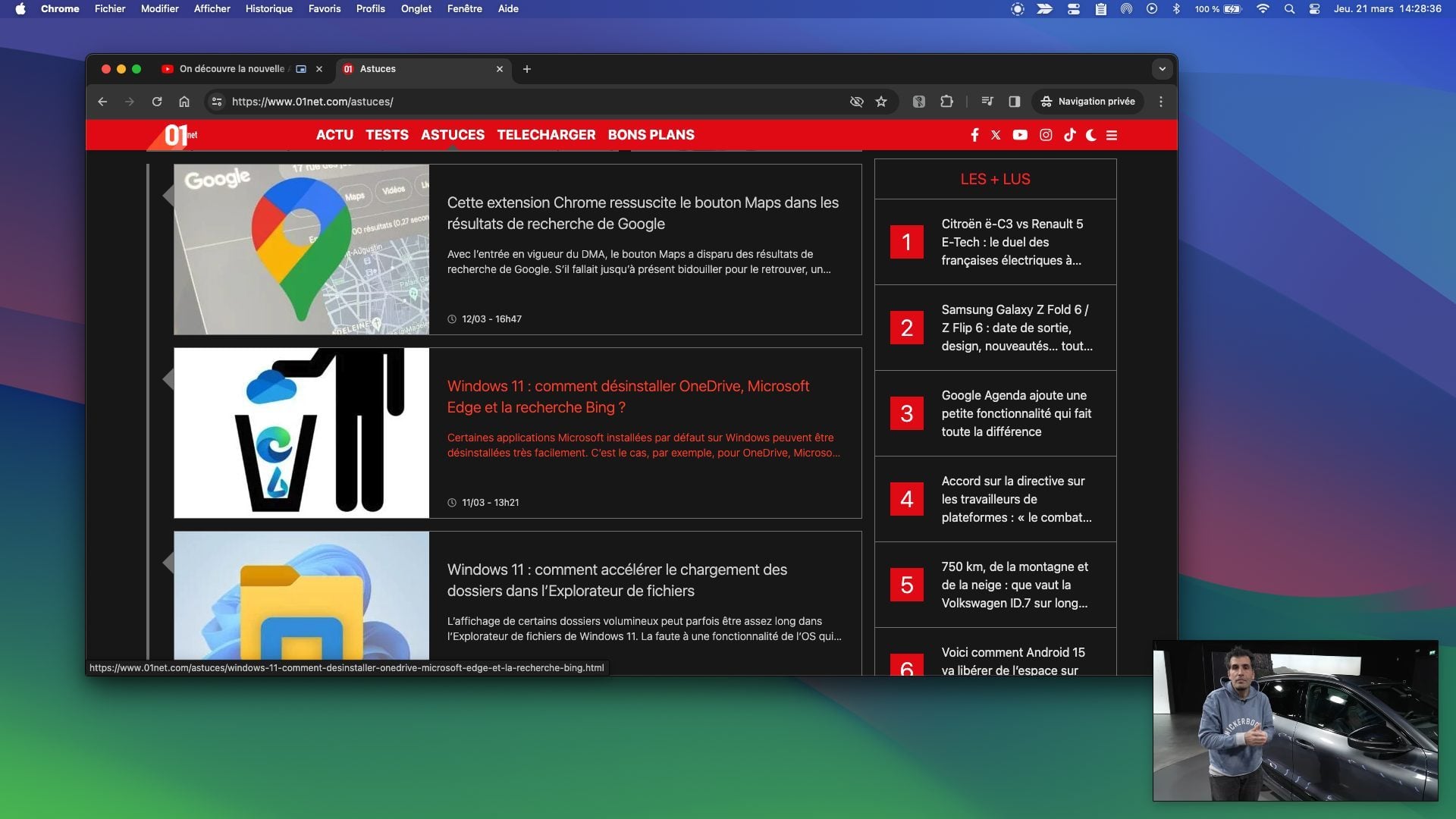Open 01net YouTube channel icon
This screenshot has width=1456, height=819.
pyautogui.click(x=1020, y=135)
